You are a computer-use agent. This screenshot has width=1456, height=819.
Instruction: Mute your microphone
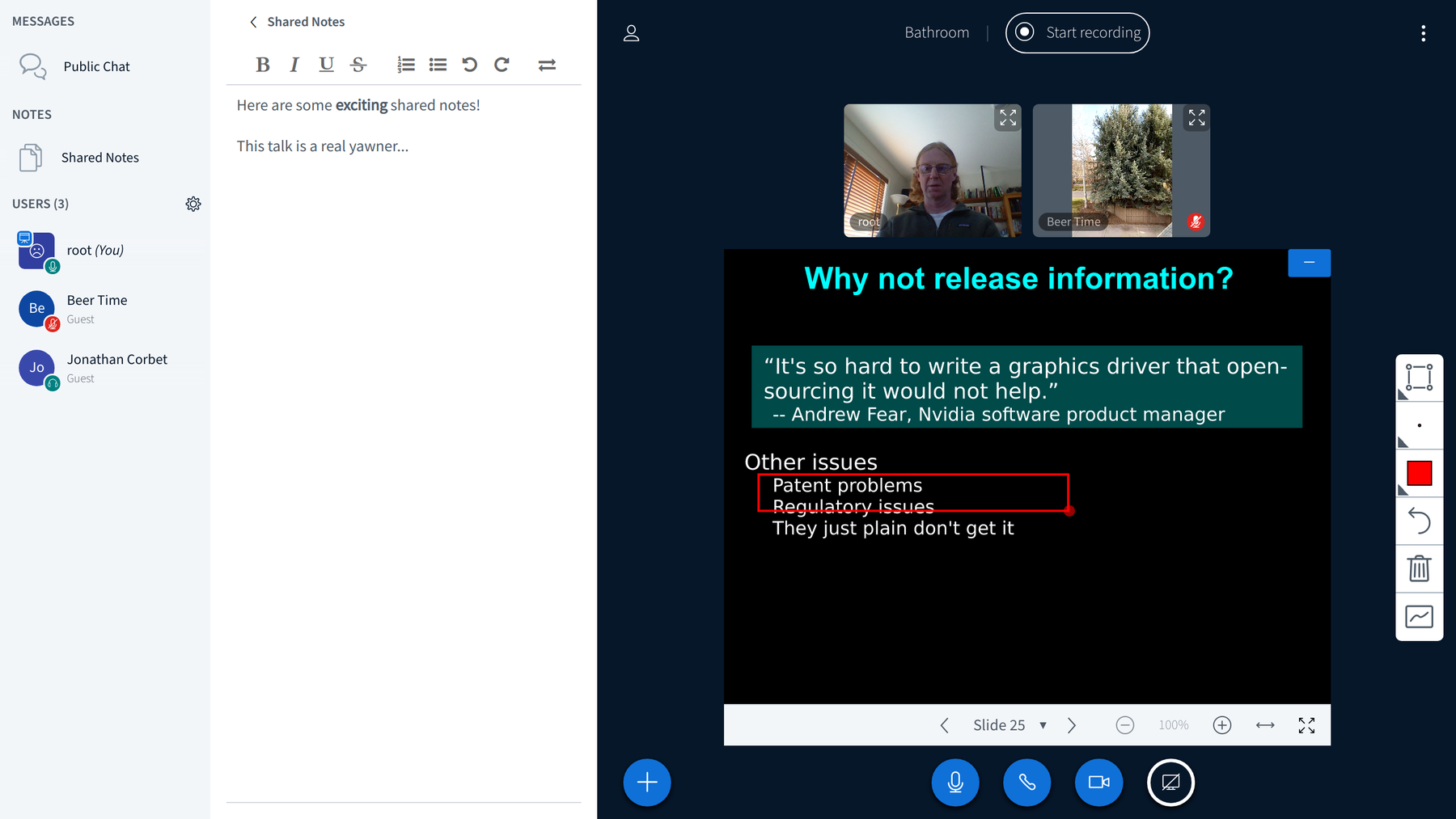tap(954, 783)
